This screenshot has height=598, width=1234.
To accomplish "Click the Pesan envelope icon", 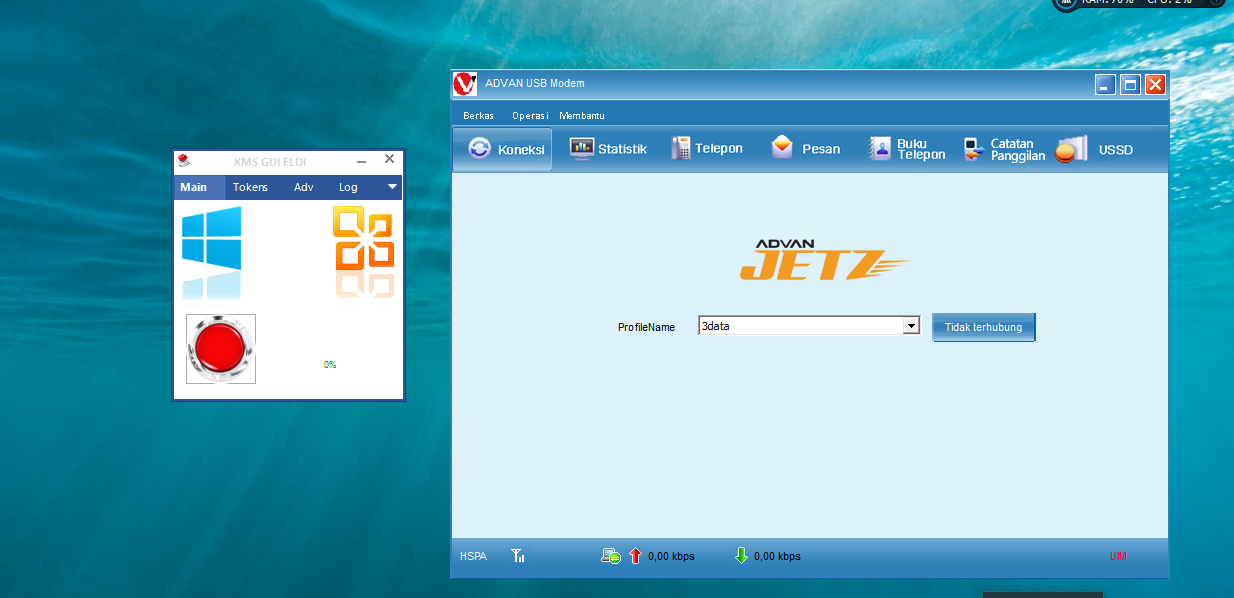I will [x=782, y=147].
